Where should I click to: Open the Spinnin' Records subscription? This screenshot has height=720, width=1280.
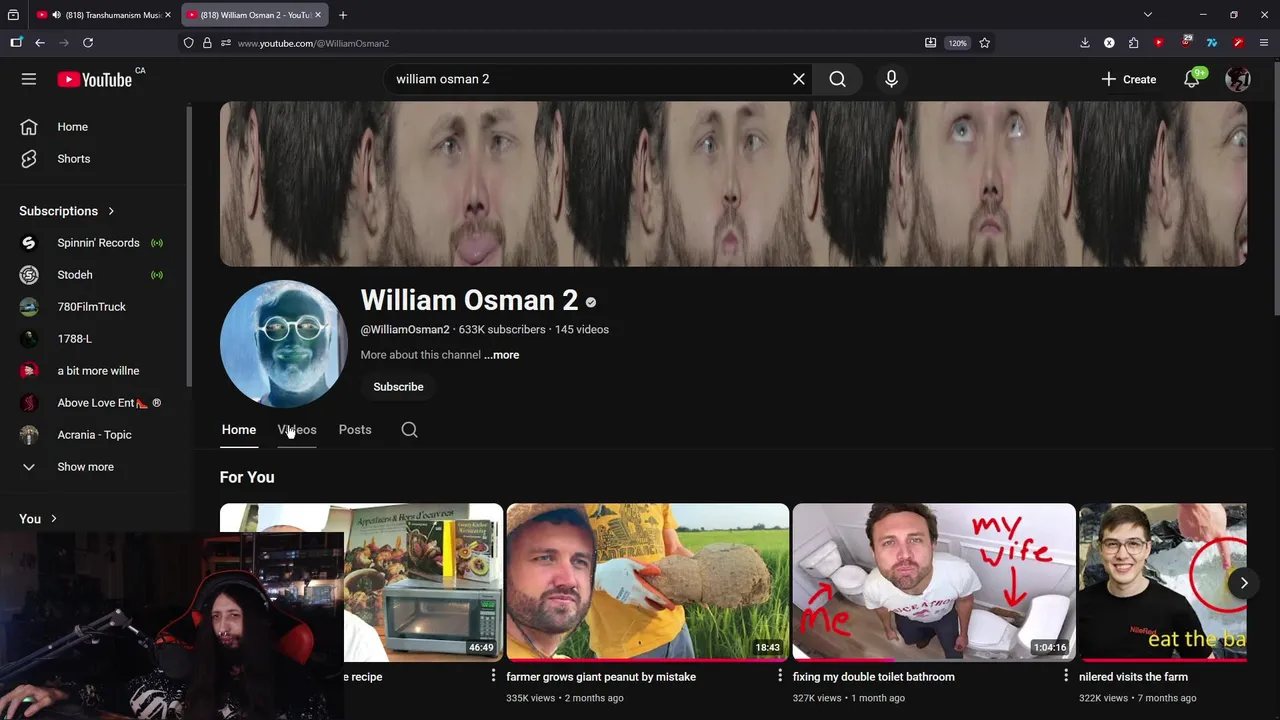(x=96, y=243)
